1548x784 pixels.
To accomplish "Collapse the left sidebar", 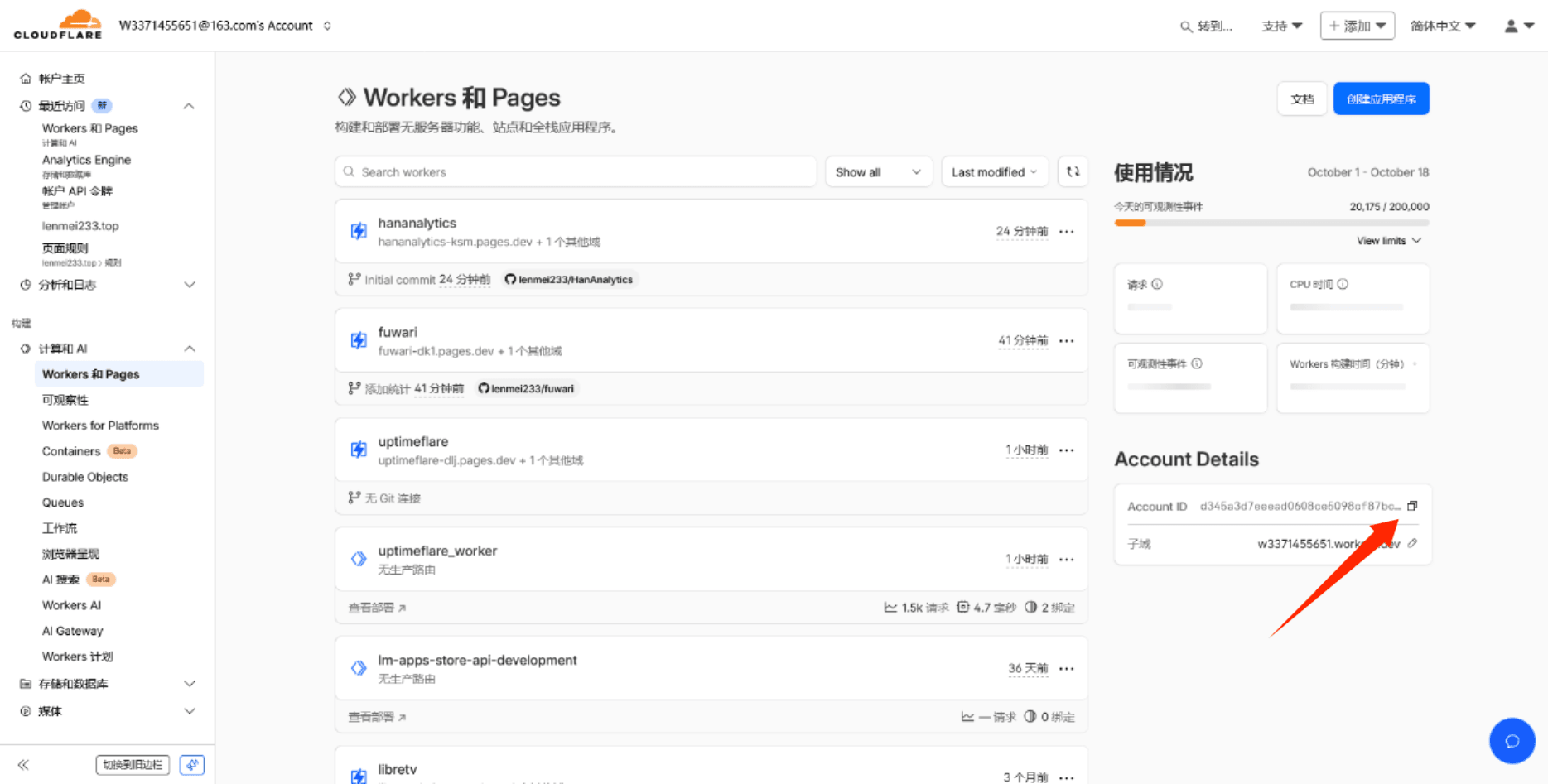I will pyautogui.click(x=22, y=764).
